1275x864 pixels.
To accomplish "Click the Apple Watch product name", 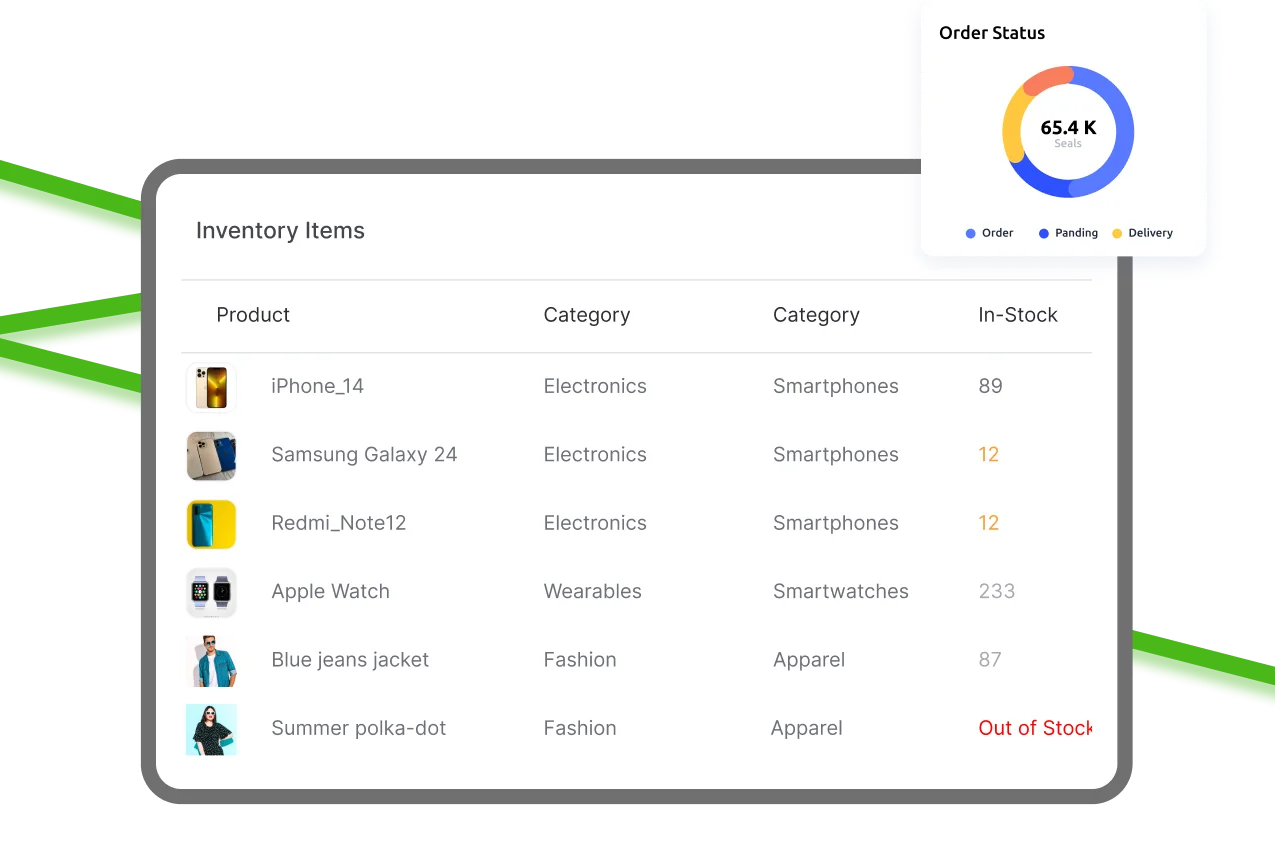I will pos(330,591).
